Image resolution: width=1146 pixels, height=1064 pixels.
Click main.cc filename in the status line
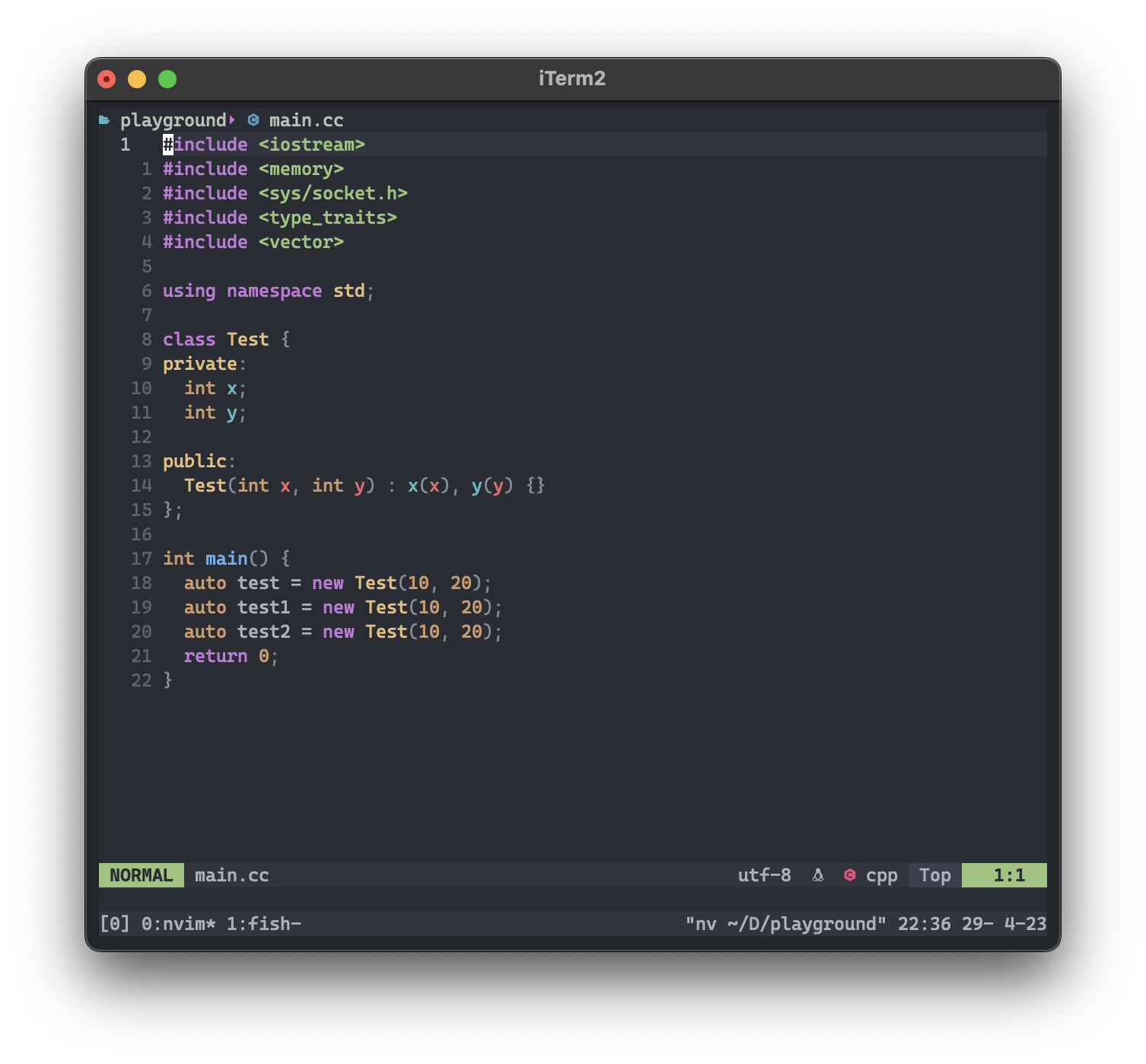pos(232,875)
